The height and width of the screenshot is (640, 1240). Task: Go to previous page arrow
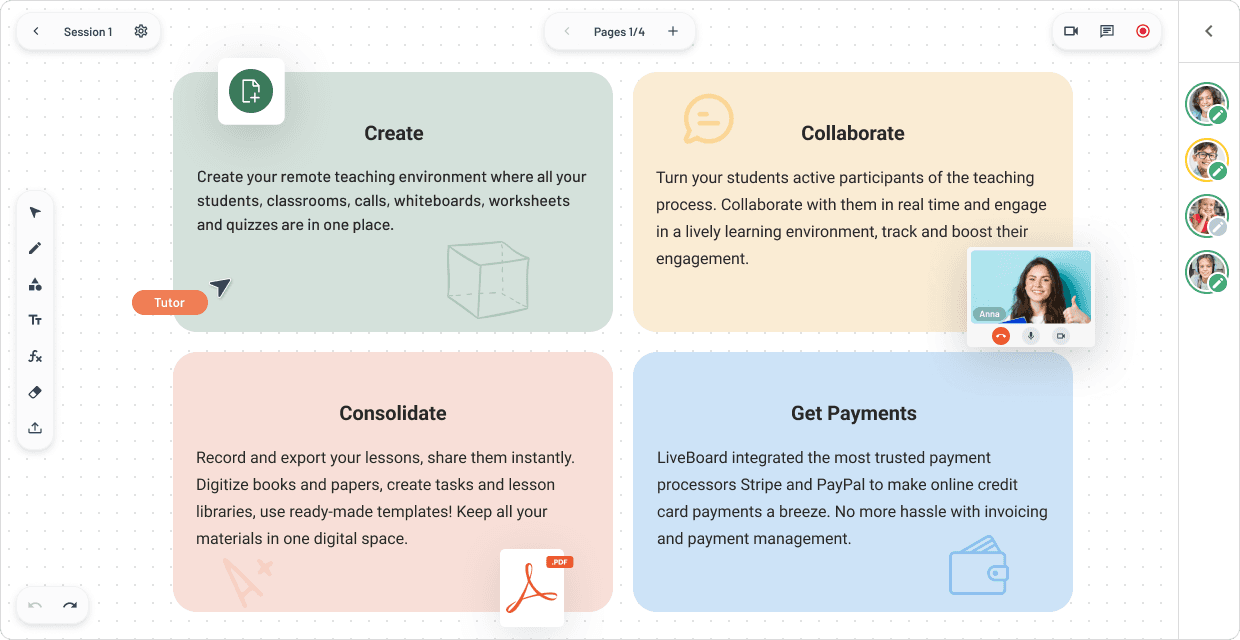click(567, 31)
